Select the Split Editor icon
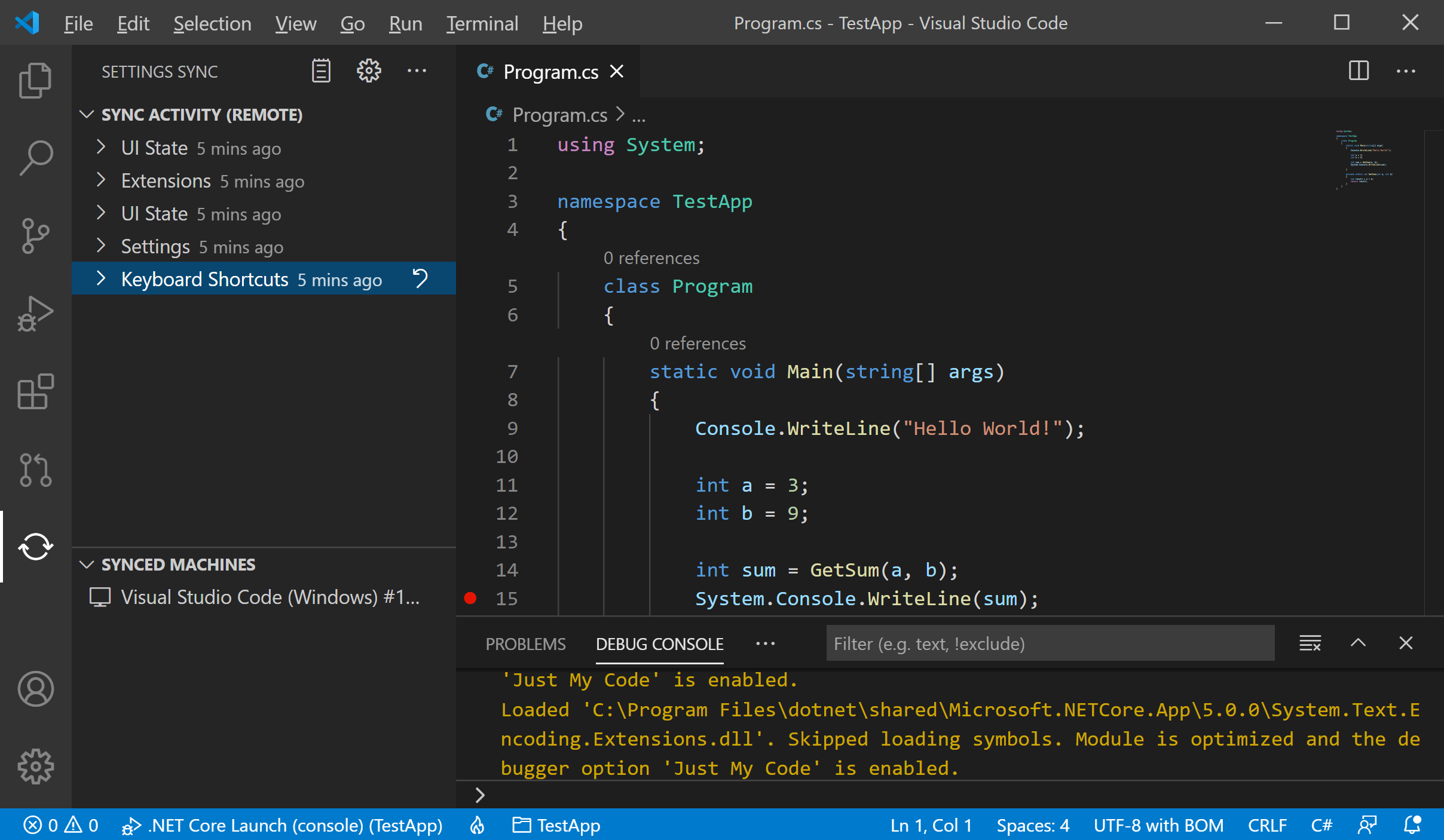 [1358, 71]
